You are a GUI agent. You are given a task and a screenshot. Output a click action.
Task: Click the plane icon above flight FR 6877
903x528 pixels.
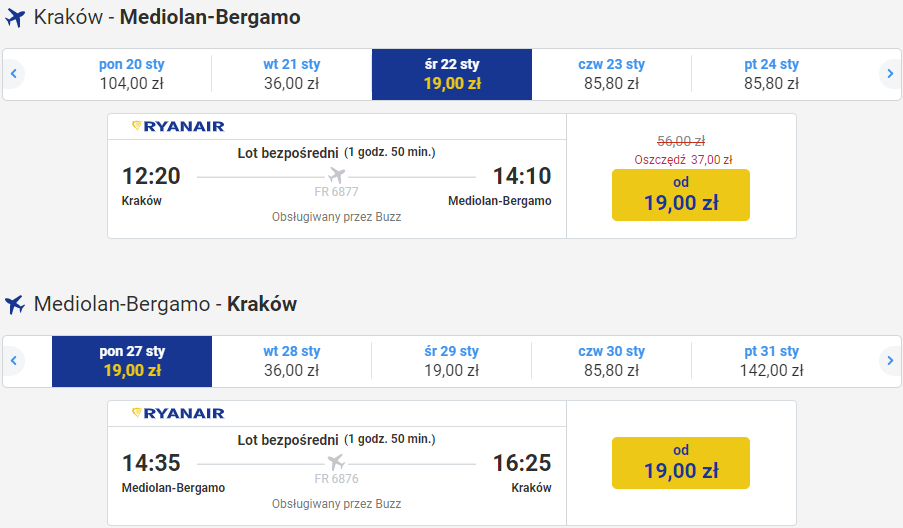336,177
